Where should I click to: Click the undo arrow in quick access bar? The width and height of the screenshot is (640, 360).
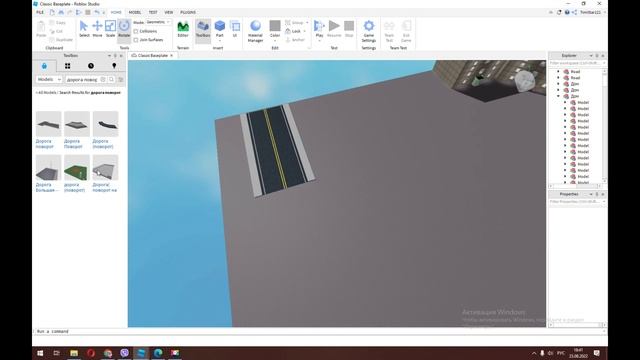97,12
